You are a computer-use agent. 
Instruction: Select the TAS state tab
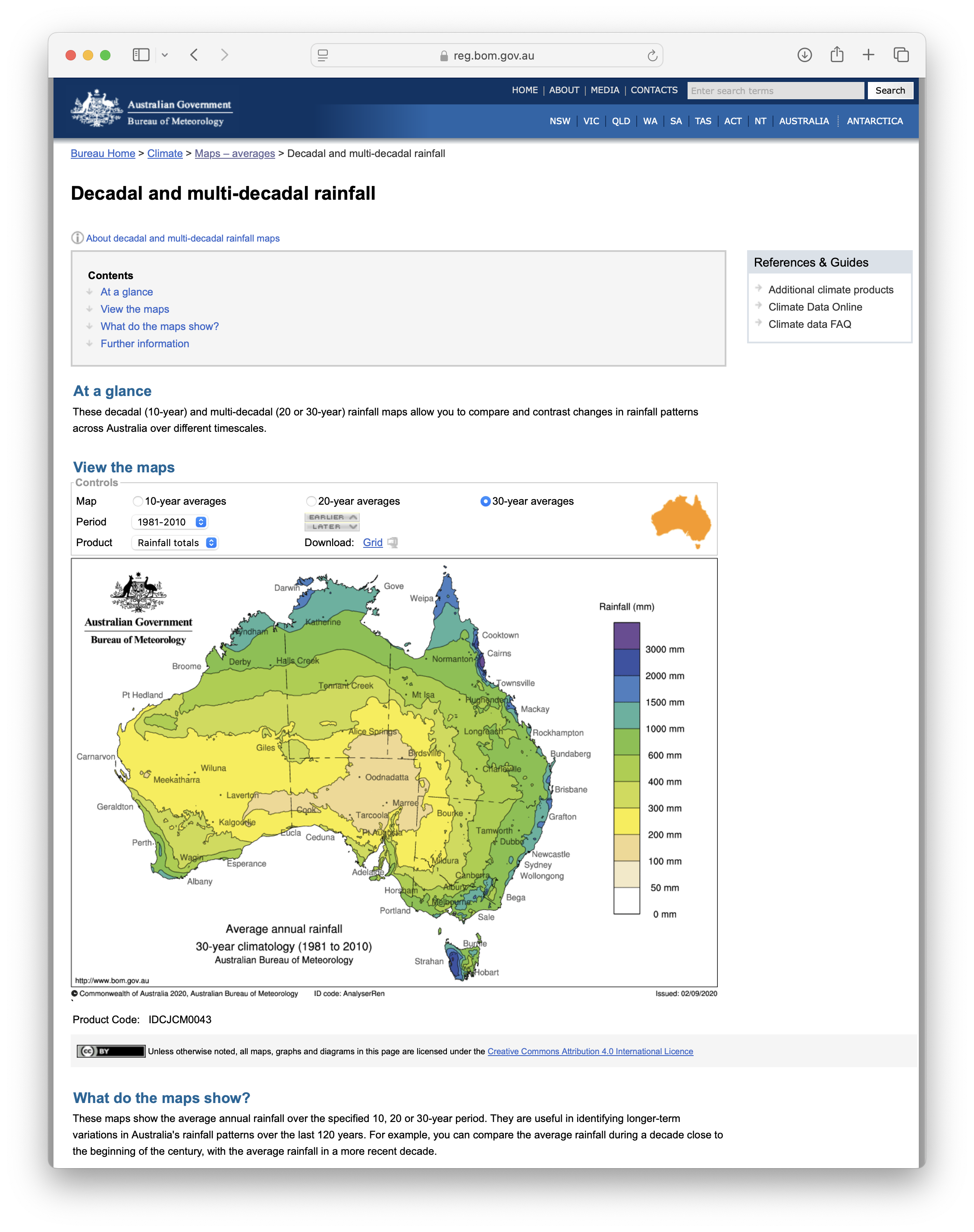click(703, 121)
